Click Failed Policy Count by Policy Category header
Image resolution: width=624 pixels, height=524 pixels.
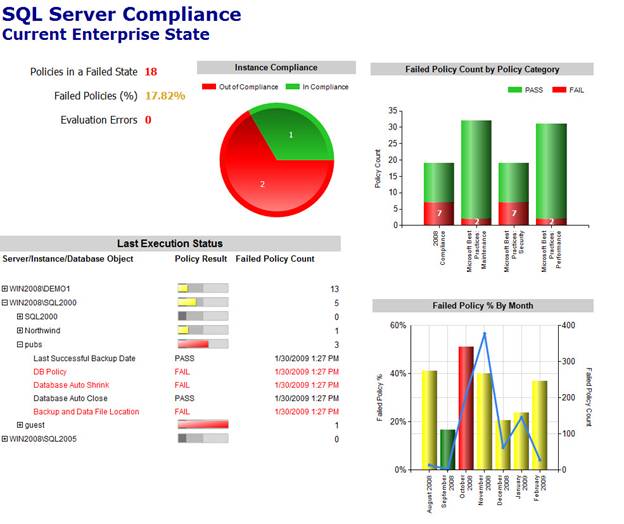pyautogui.click(x=482, y=69)
